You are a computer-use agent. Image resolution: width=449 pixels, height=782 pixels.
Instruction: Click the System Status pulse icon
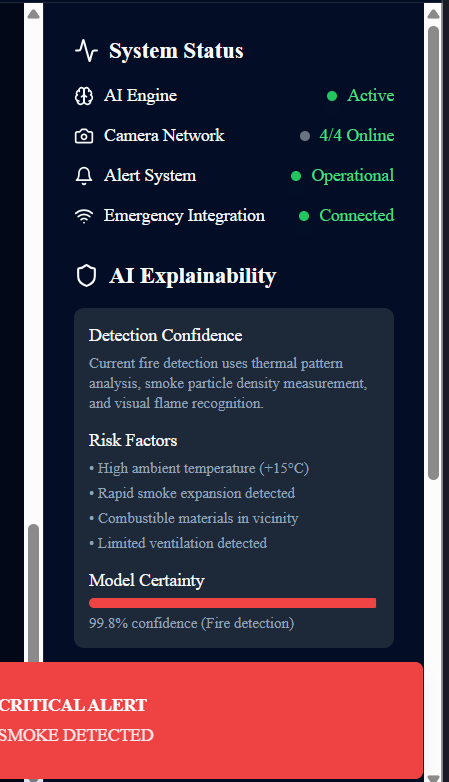[x=86, y=51]
